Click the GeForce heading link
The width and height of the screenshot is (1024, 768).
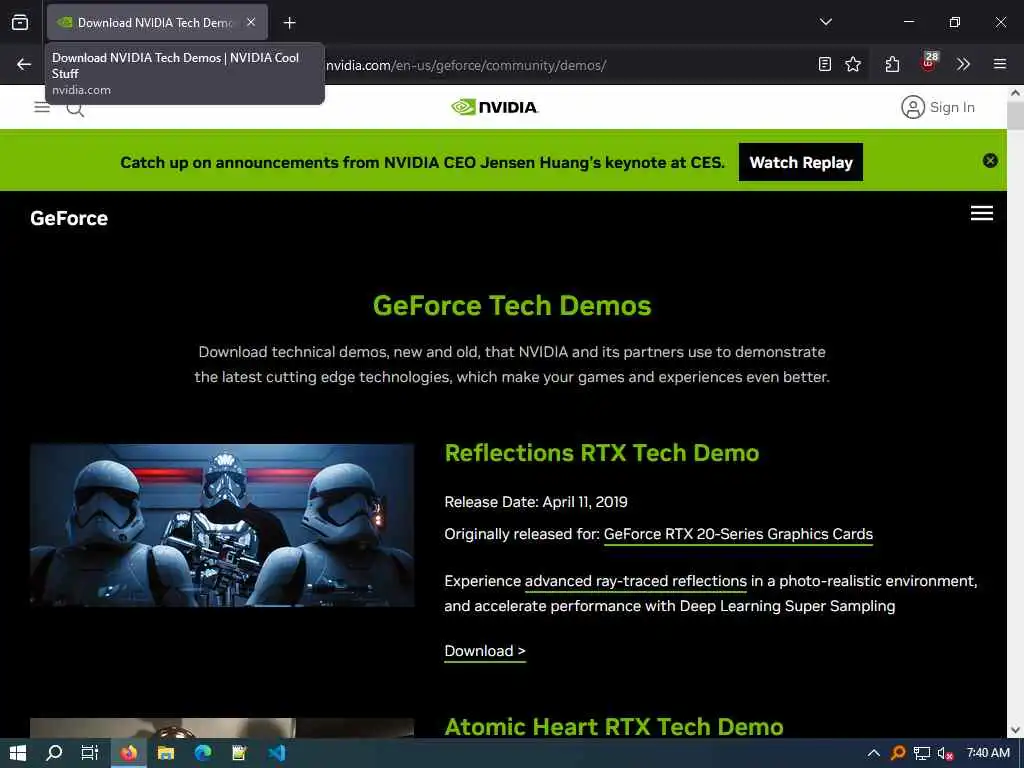(x=69, y=218)
